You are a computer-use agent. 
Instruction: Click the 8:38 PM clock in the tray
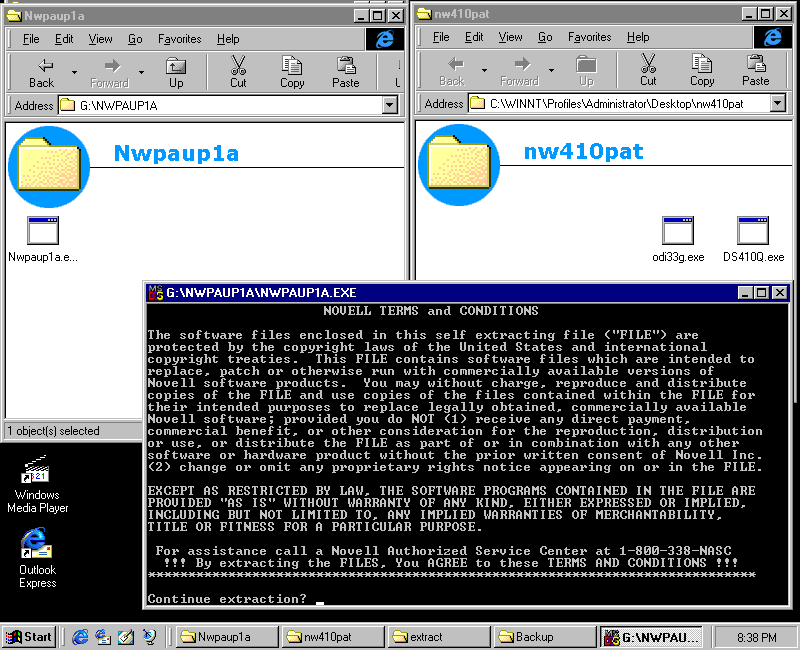click(756, 637)
